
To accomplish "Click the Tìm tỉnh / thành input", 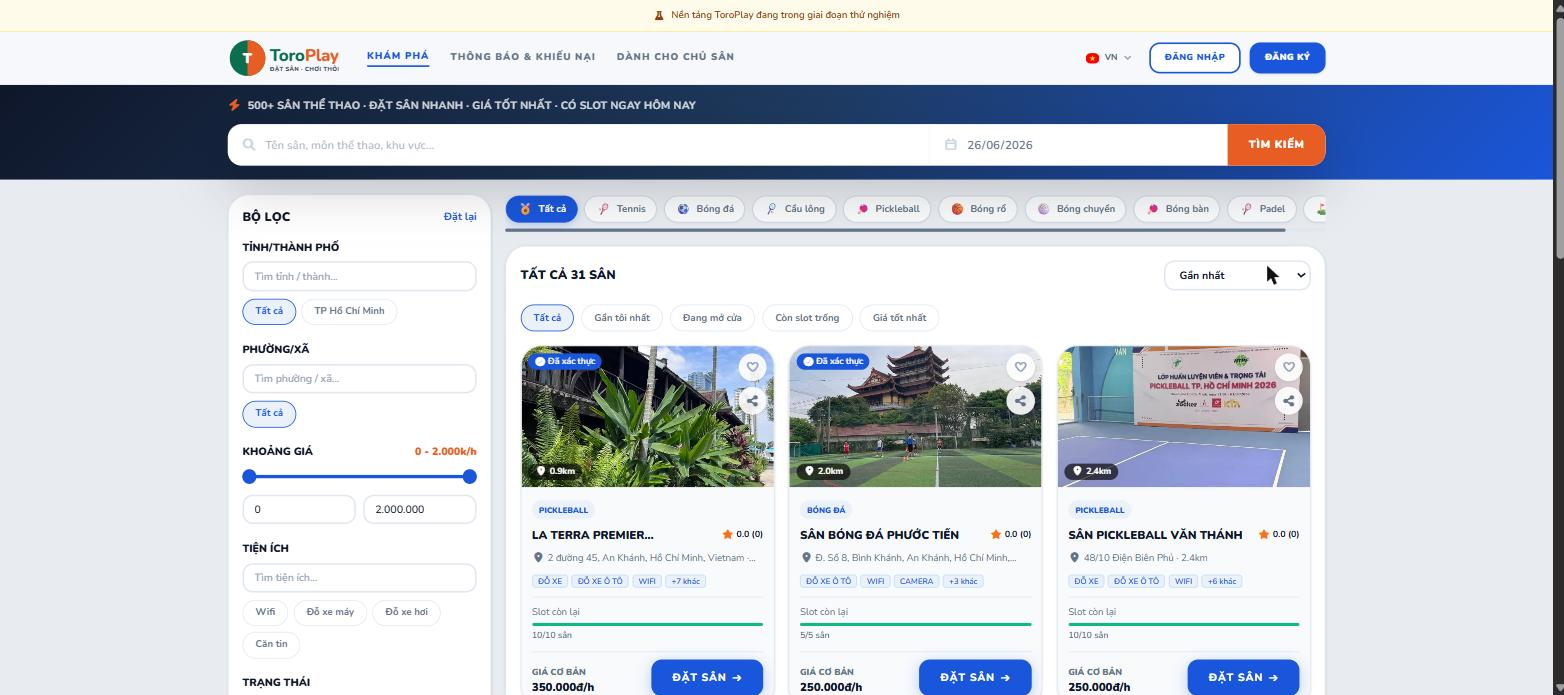I will click(359, 277).
